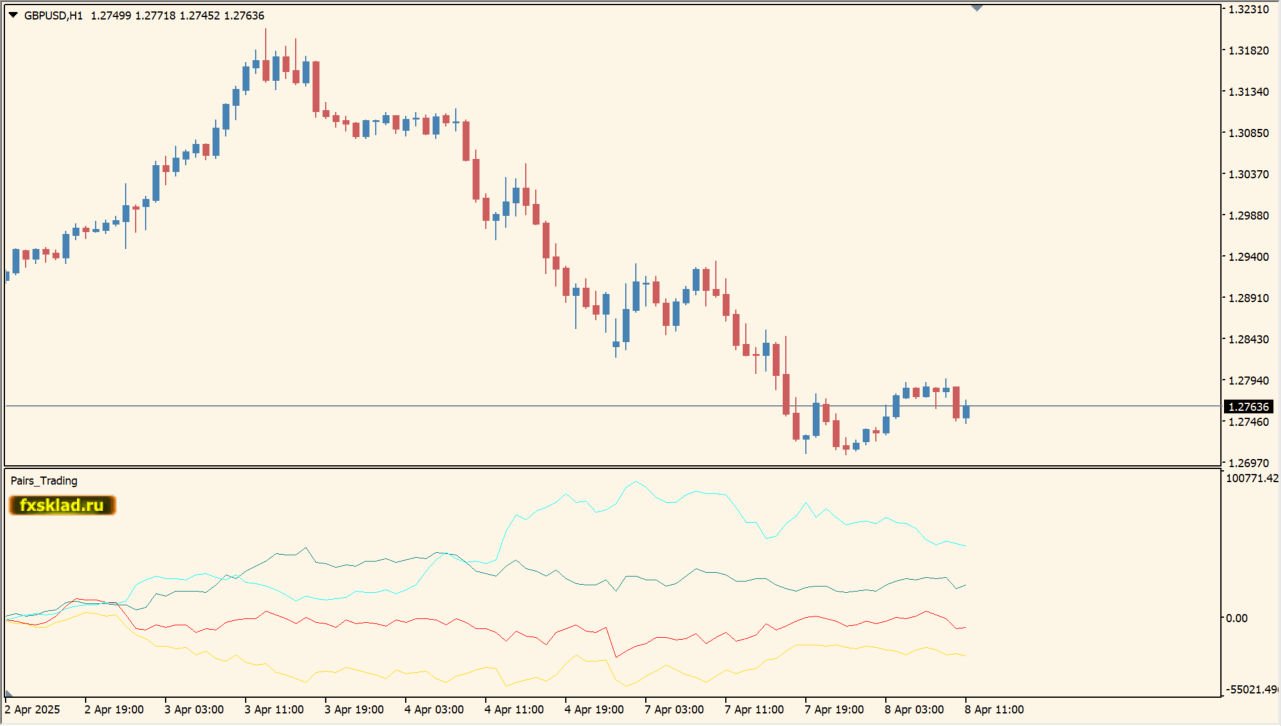Click the chart shift triangle marker at top
The image size is (1281, 726).
(977, 7)
